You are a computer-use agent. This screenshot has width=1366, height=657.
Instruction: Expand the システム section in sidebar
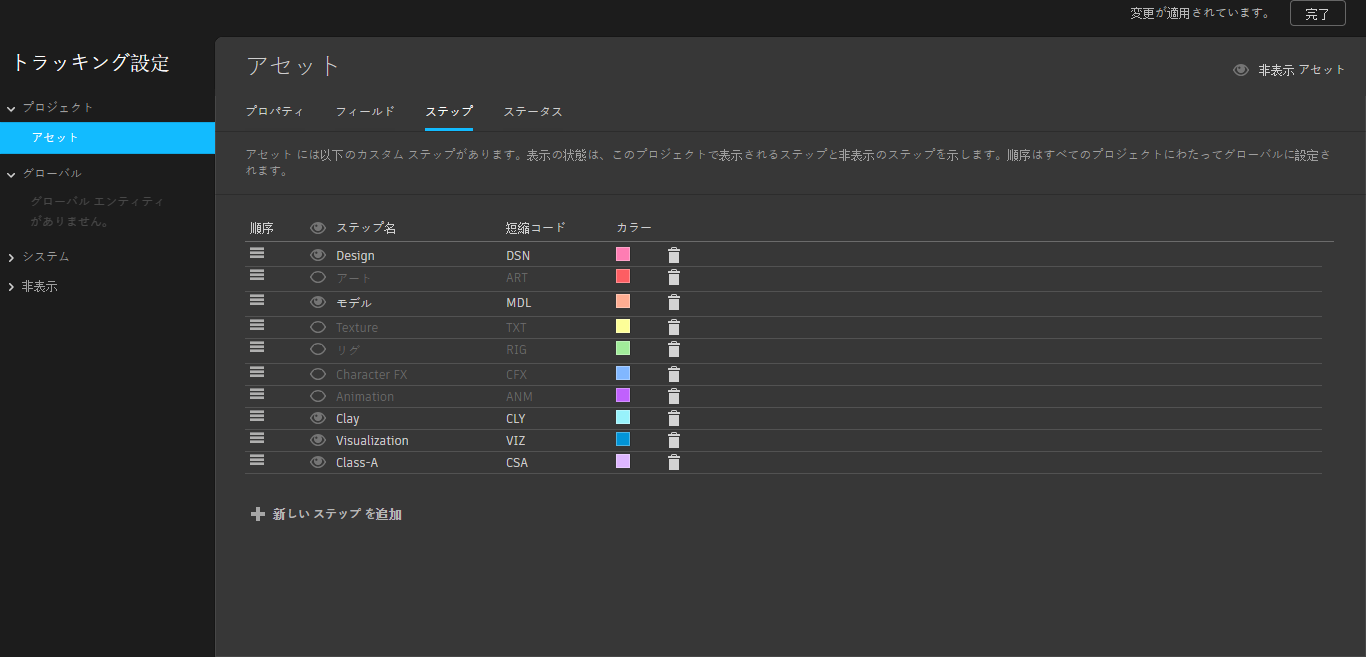[x=12, y=257]
